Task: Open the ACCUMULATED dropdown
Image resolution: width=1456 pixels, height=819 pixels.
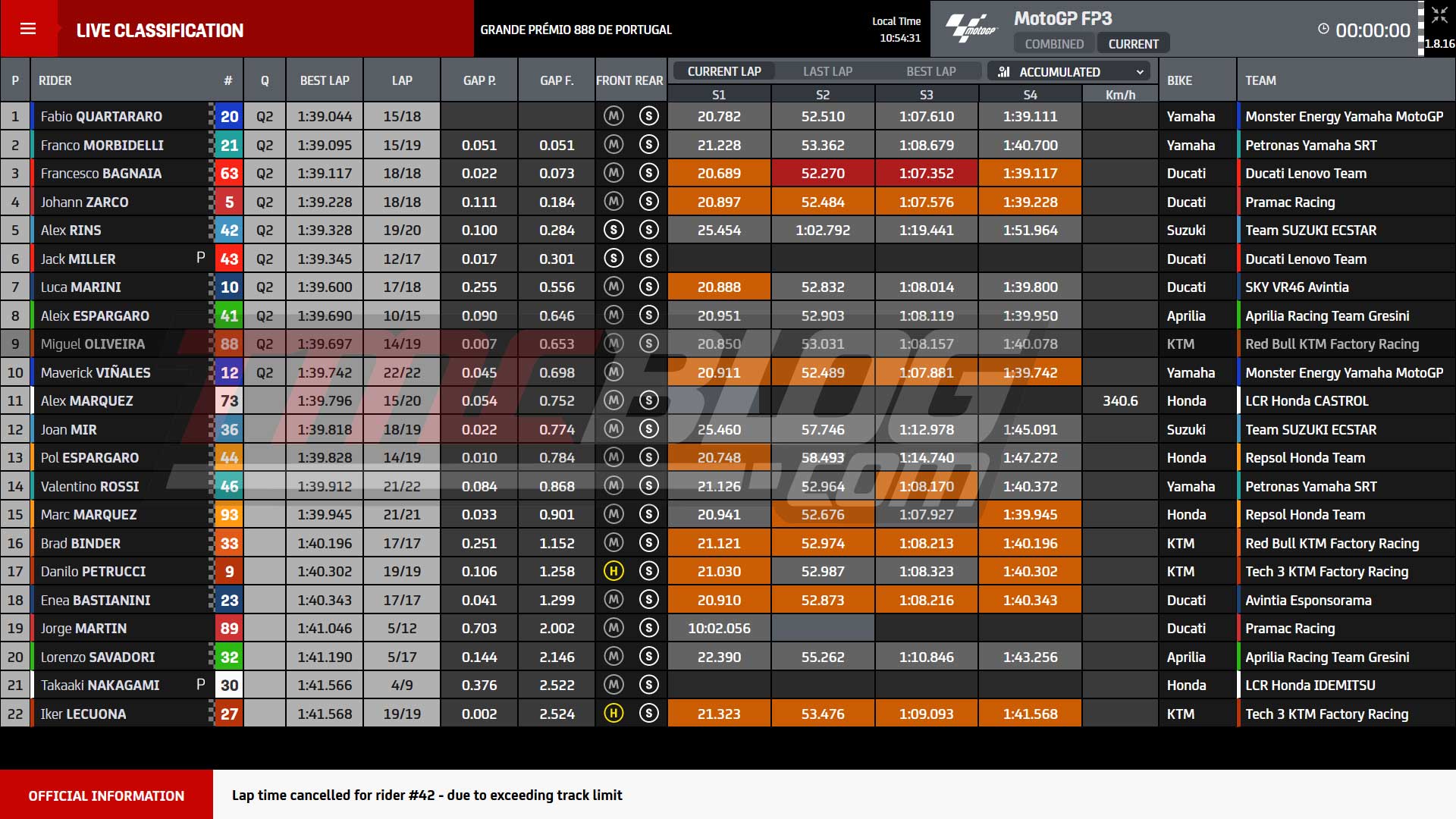Action: point(1068,71)
